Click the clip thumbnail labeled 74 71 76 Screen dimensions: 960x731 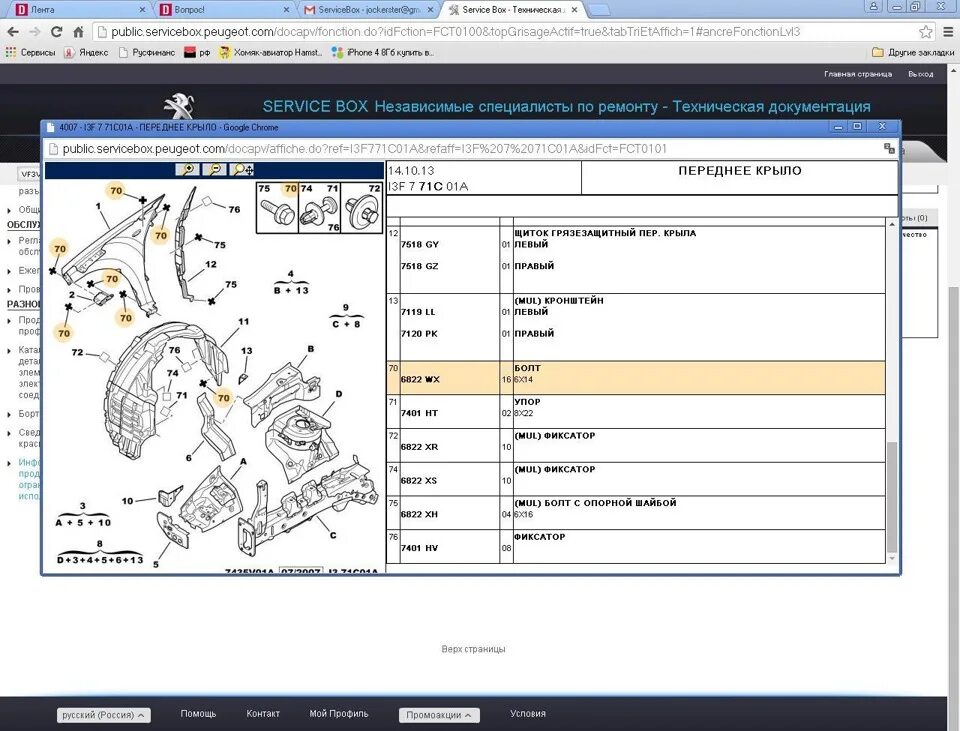319,208
